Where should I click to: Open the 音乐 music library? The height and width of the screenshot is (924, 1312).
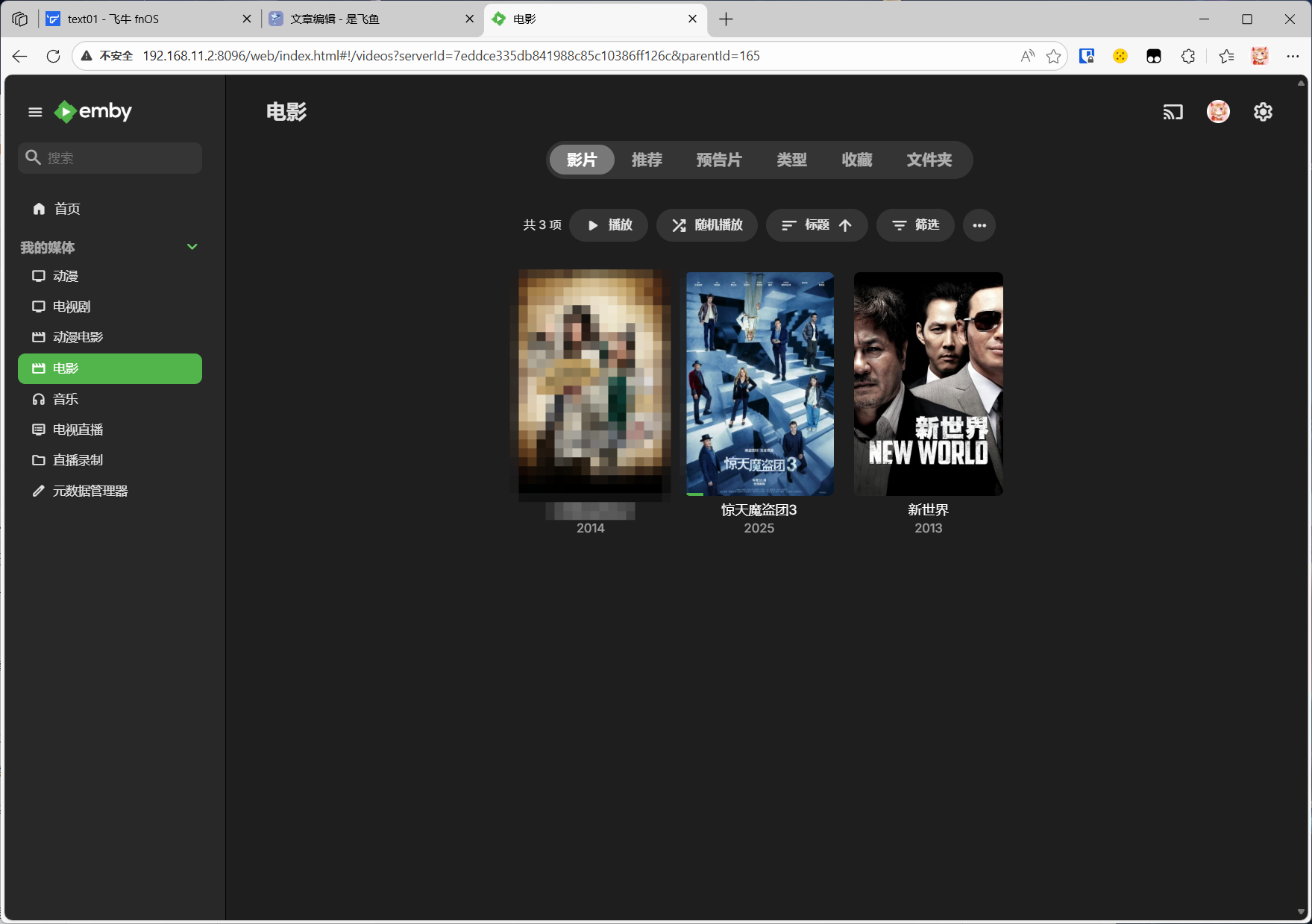[65, 399]
